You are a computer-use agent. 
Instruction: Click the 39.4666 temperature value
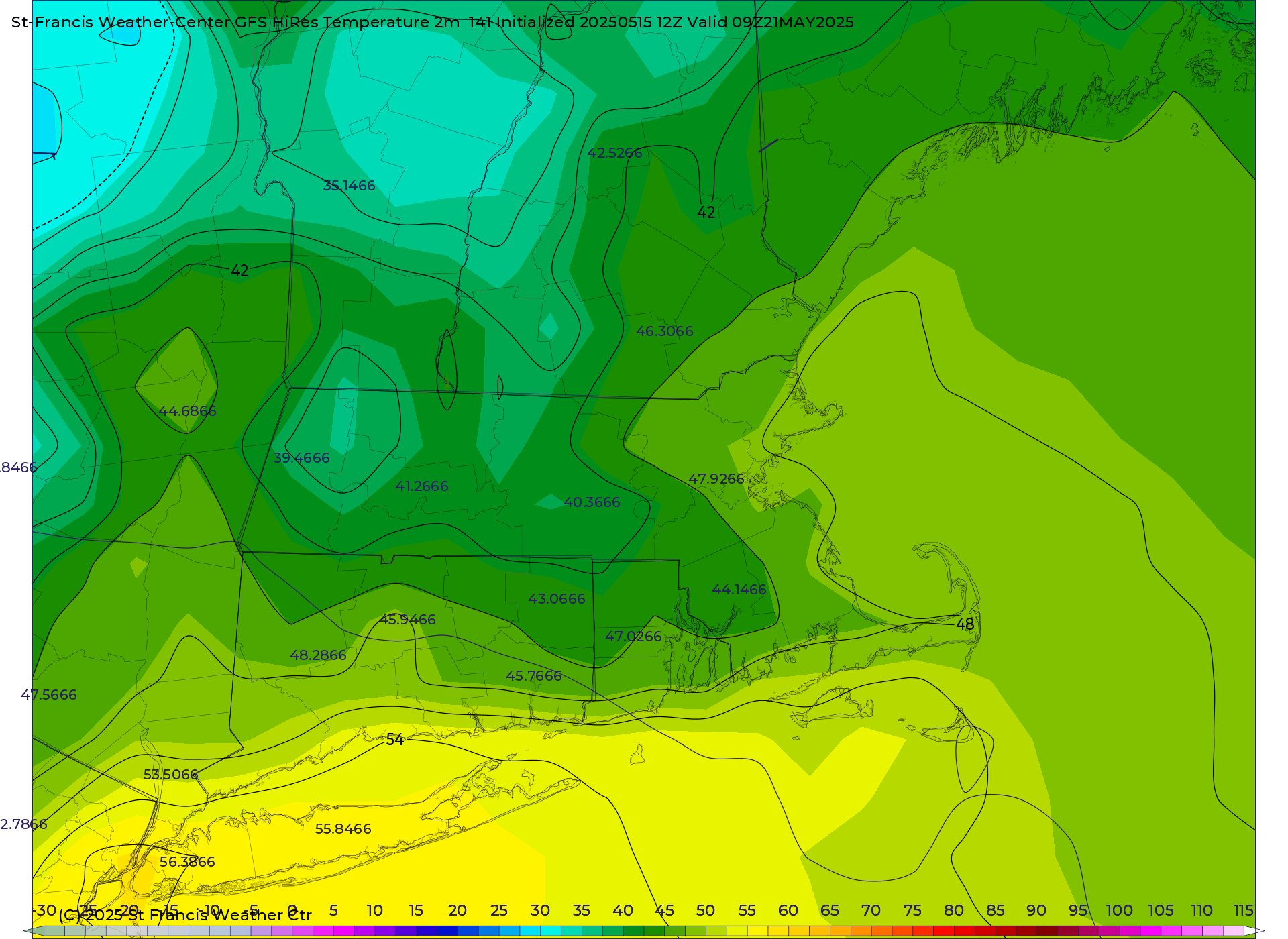click(x=301, y=458)
